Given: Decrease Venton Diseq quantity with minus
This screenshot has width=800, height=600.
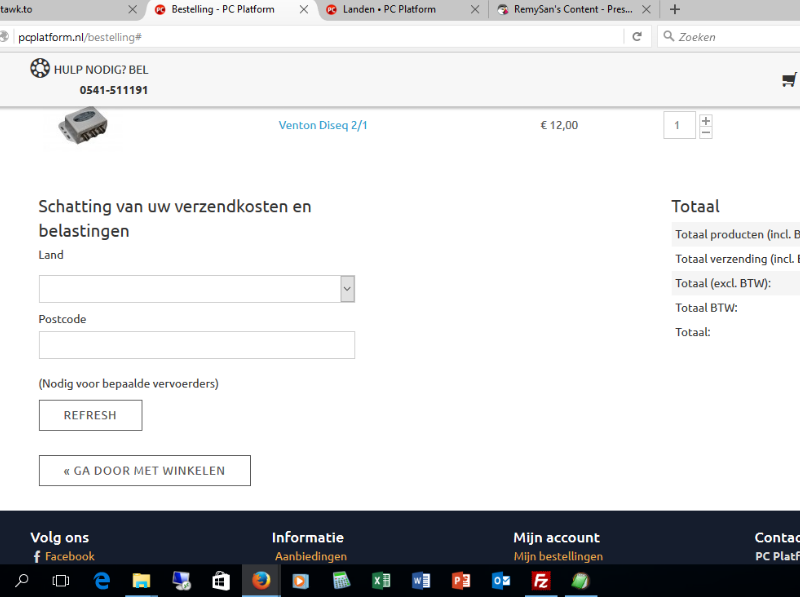Looking at the screenshot, I should (x=706, y=133).
